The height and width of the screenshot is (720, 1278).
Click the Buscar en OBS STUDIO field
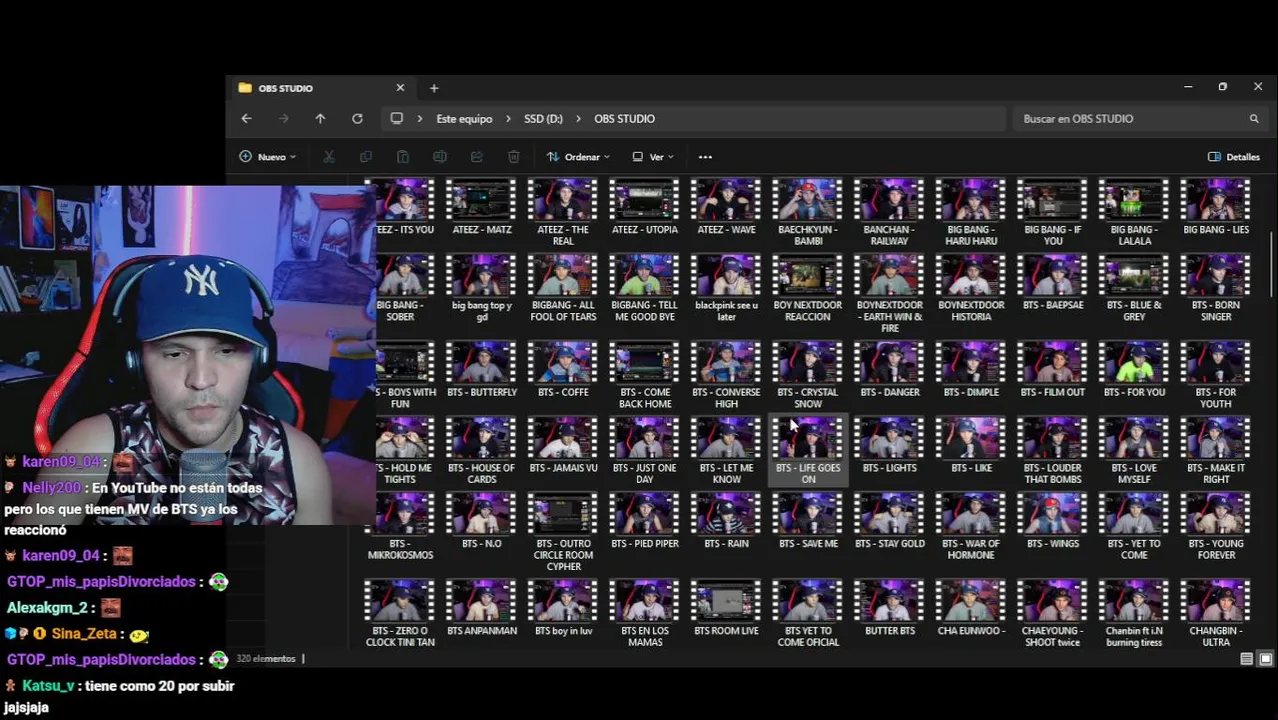pyautogui.click(x=1138, y=118)
